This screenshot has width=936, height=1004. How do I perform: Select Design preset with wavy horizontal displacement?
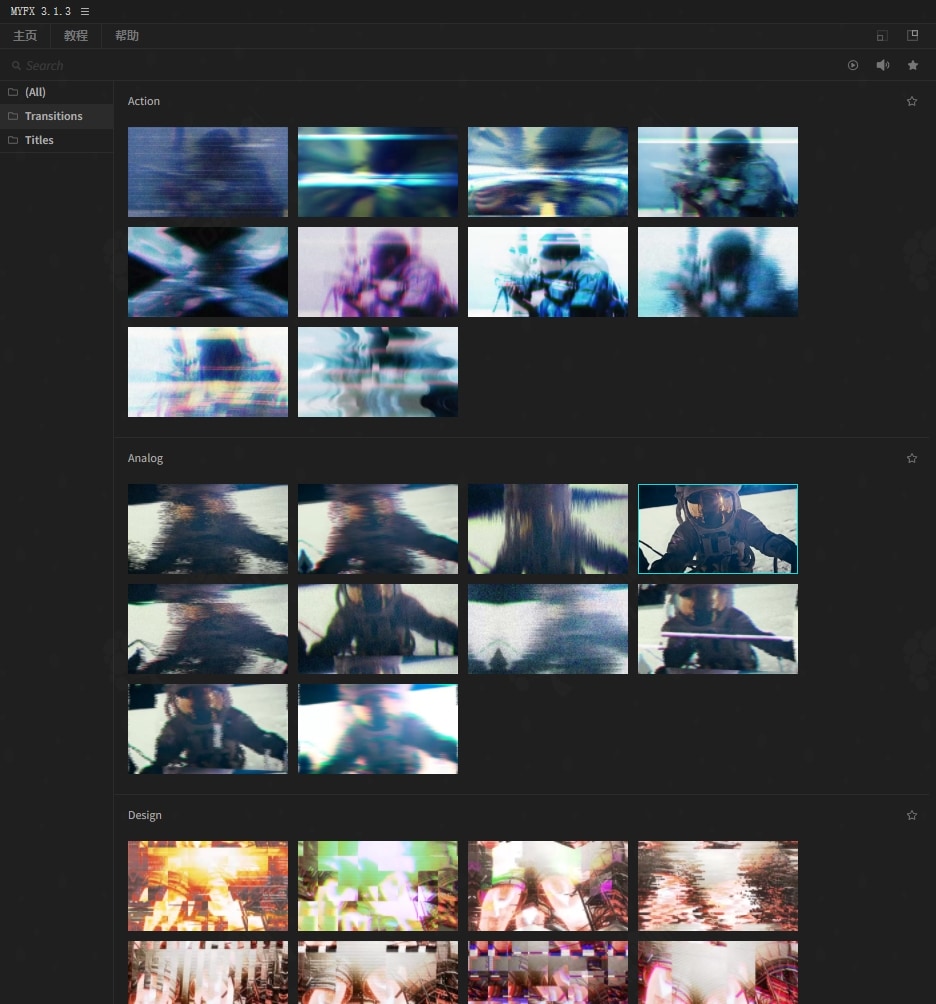tap(718, 886)
